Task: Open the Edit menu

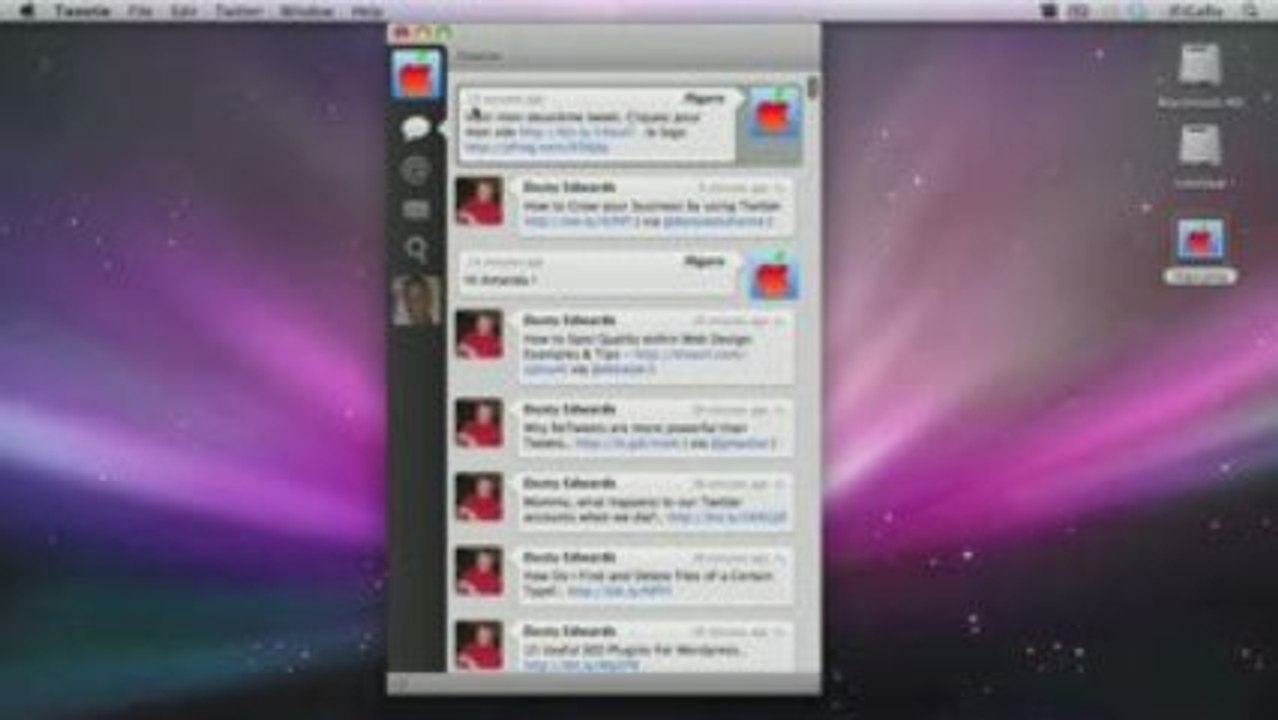Action: [x=183, y=11]
